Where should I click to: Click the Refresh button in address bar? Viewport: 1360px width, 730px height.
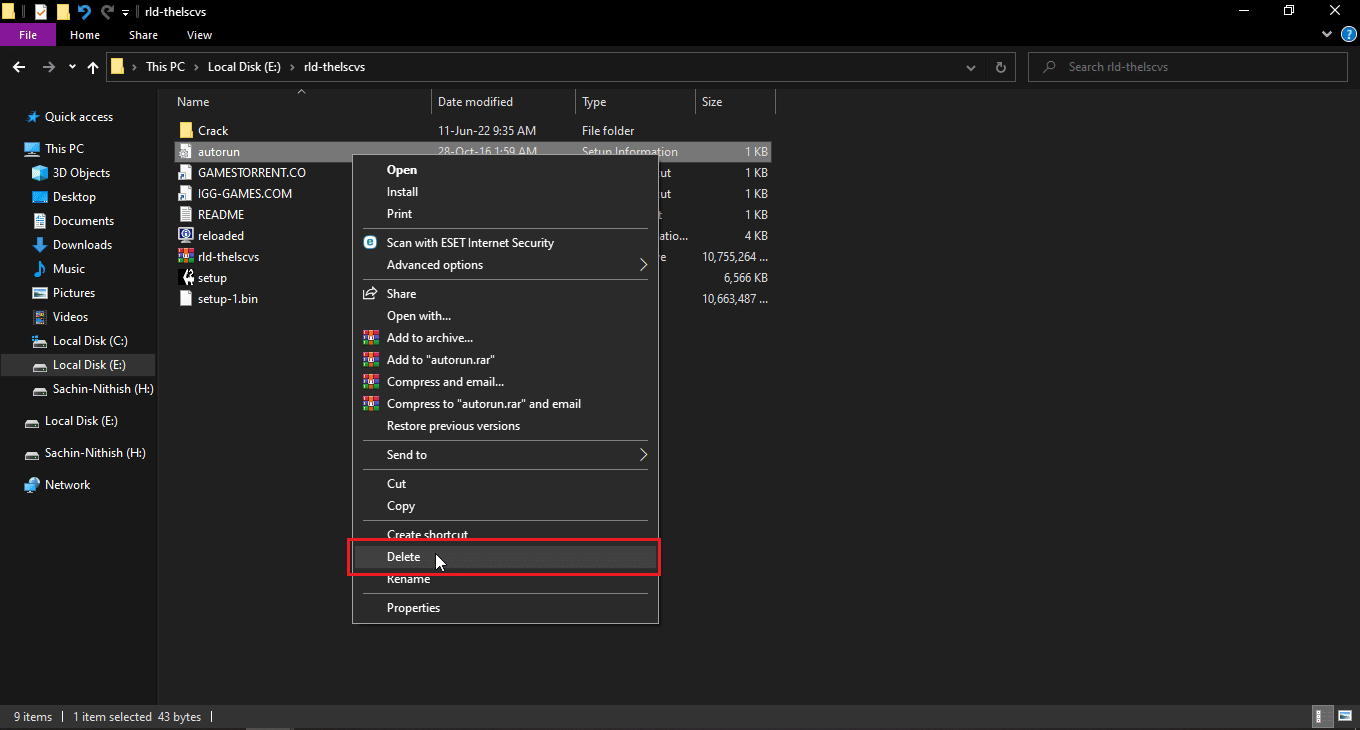coord(1000,67)
